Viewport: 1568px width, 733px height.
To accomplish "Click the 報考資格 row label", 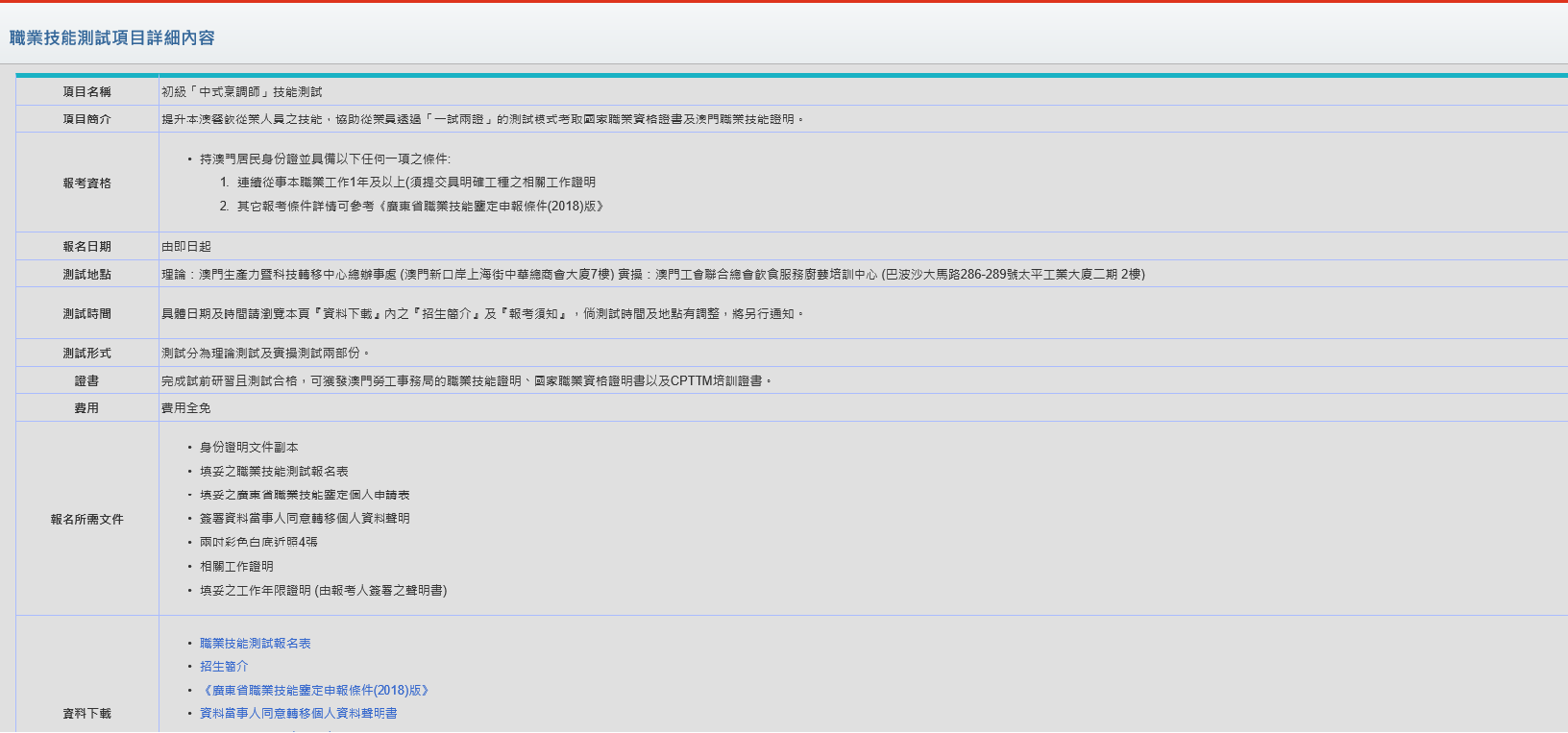I will [x=86, y=183].
